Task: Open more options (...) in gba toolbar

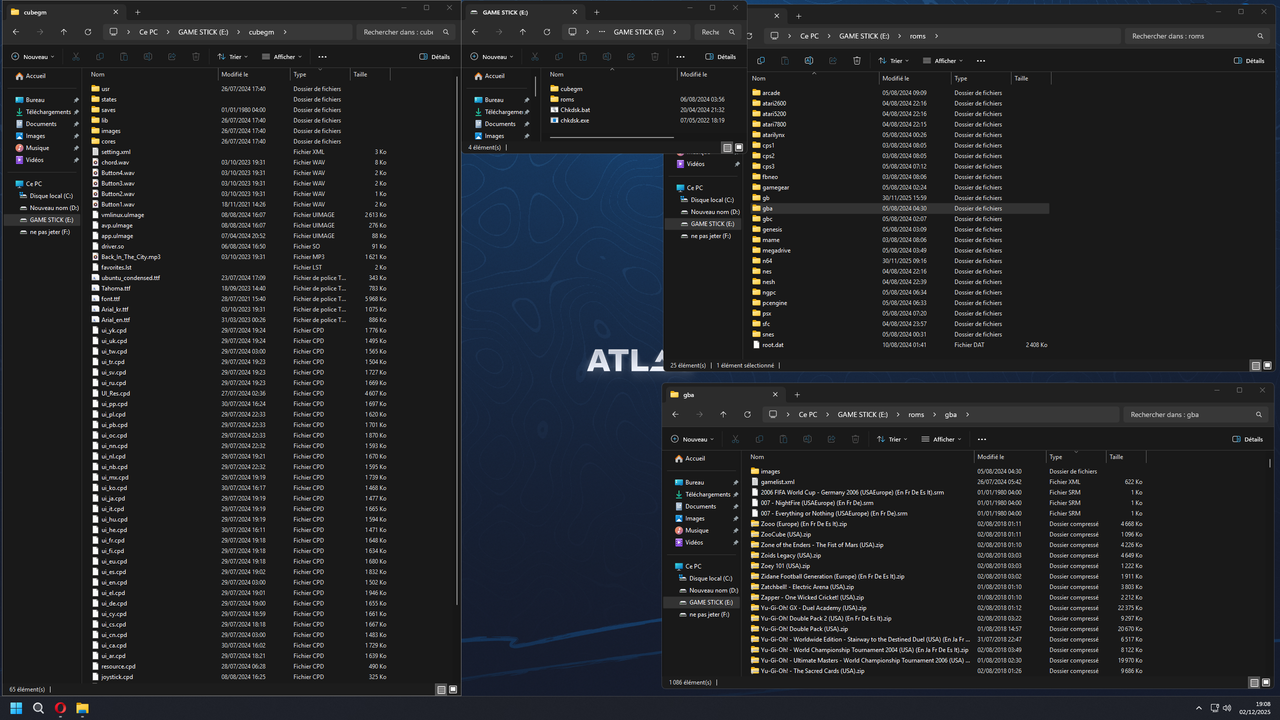Action: point(982,439)
